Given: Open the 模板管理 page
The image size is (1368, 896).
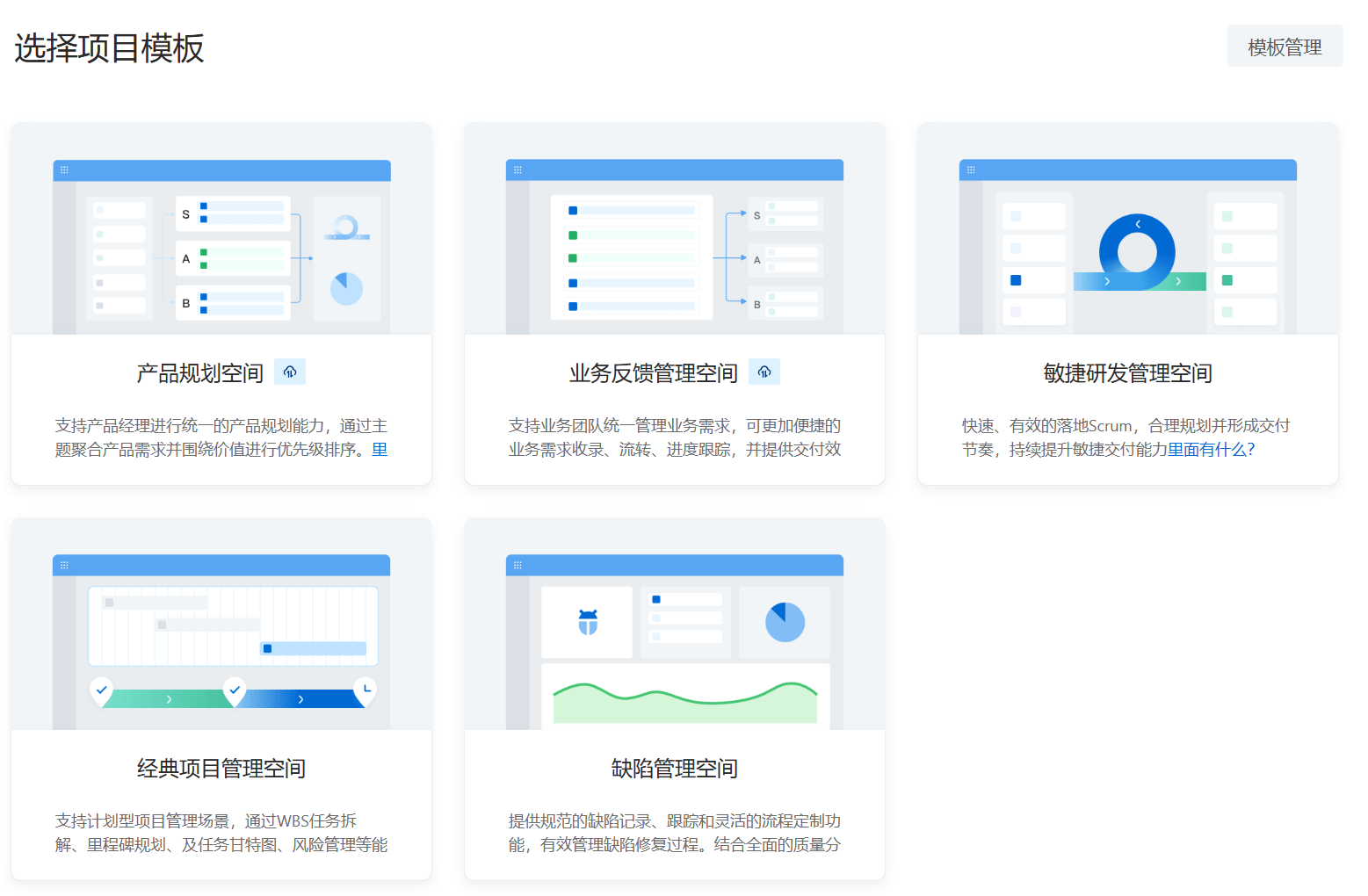Looking at the screenshot, I should click(1285, 46).
